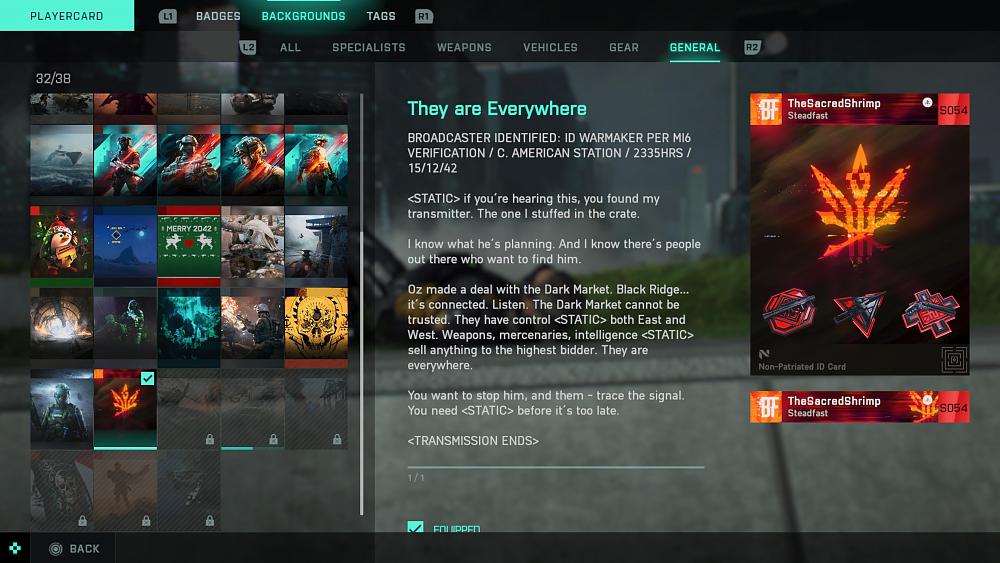1000x563 pixels.
Task: Filter by Weapons category
Action: [464, 47]
